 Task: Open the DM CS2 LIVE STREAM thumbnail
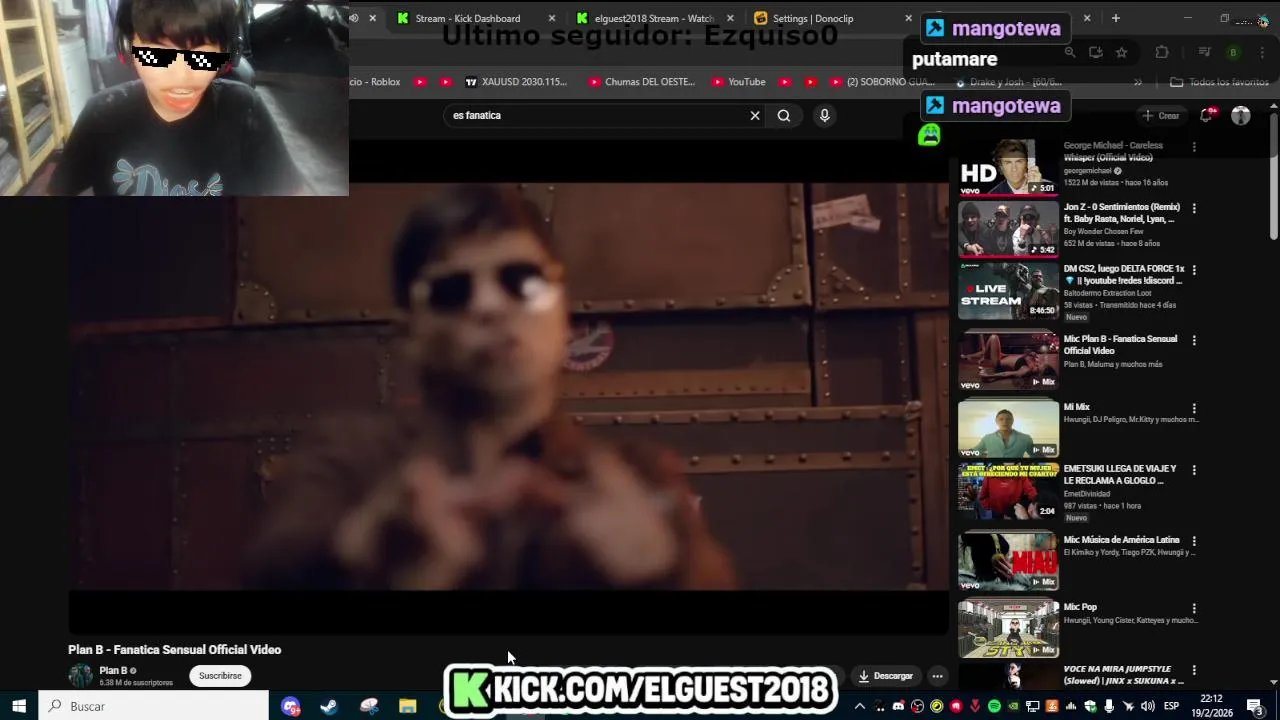(1008, 290)
